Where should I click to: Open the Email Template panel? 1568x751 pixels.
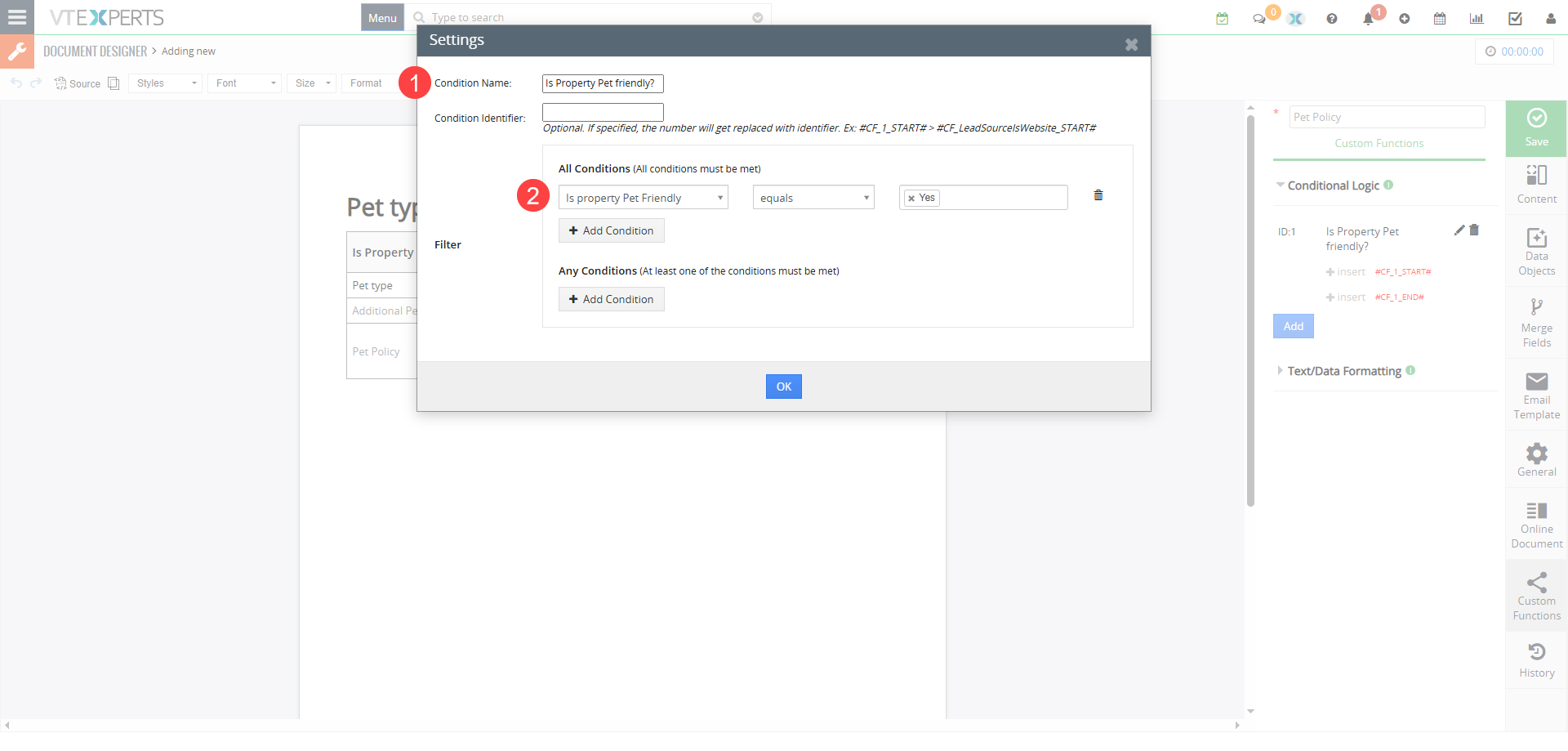pos(1536,396)
